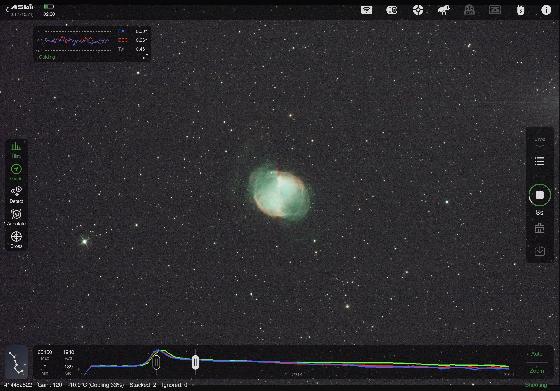Open the Wi-Fi network settings icon
Viewport: 560px width, 391px height.
click(366, 10)
